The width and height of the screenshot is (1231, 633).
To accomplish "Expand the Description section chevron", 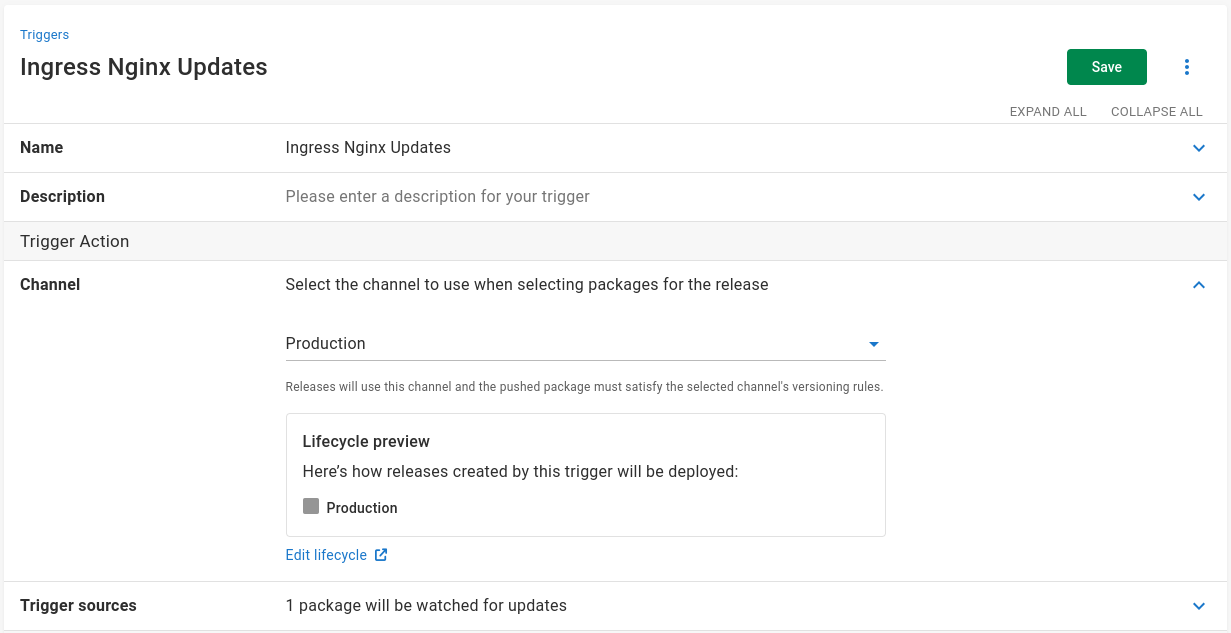I will [x=1199, y=197].
